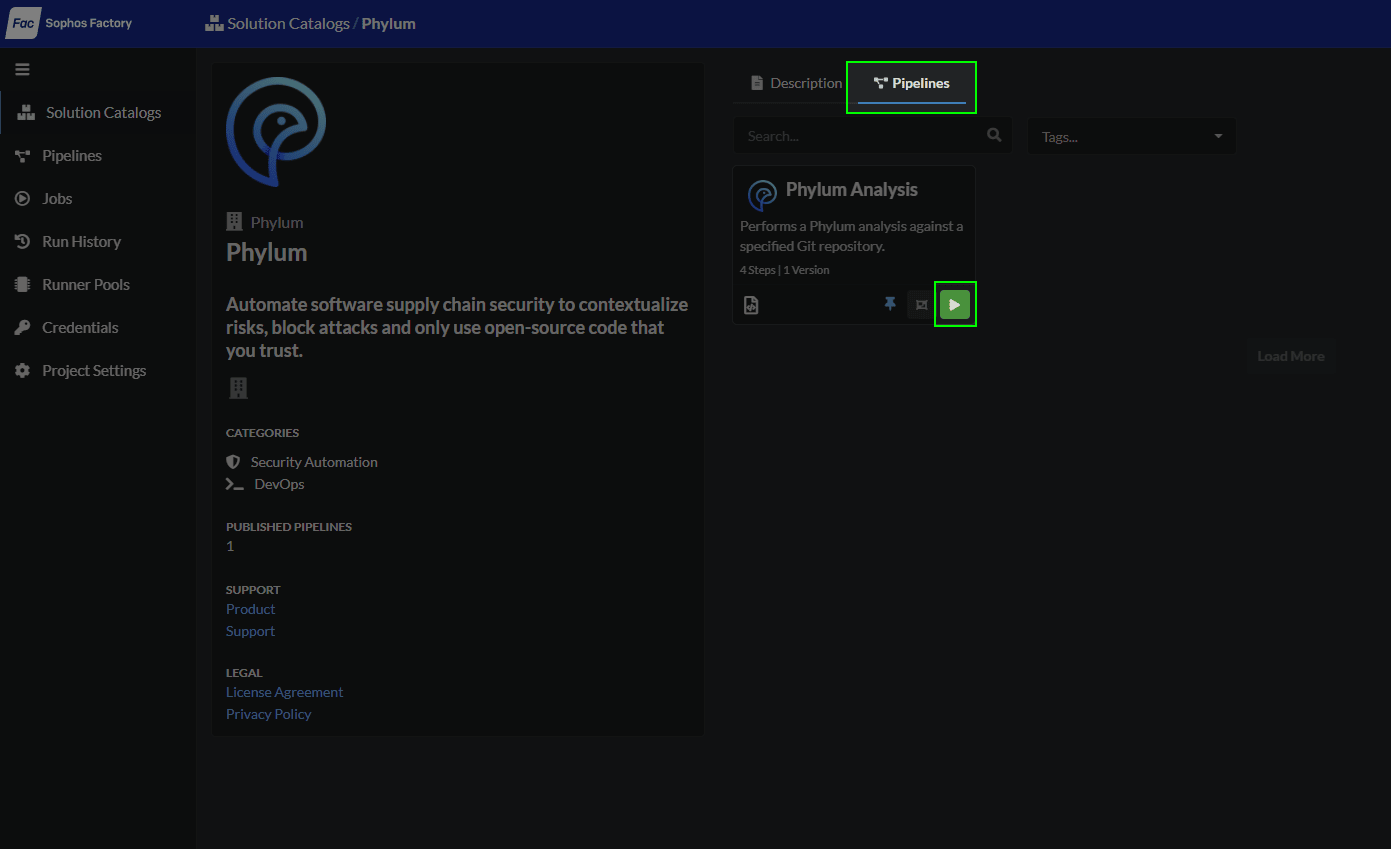Open Run History in the sidebar
The image size is (1391, 849).
click(x=67, y=242)
